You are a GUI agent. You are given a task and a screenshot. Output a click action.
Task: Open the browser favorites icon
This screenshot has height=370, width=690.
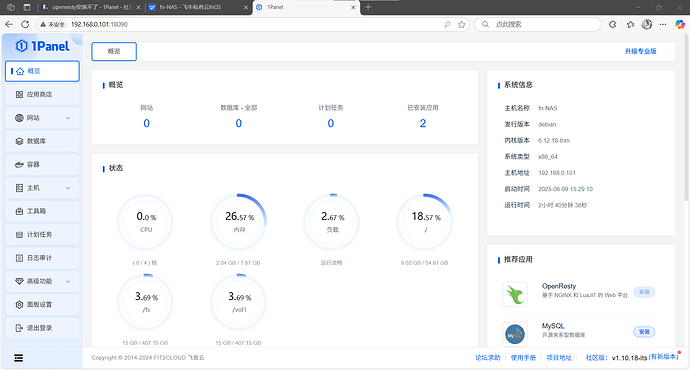tap(631, 25)
